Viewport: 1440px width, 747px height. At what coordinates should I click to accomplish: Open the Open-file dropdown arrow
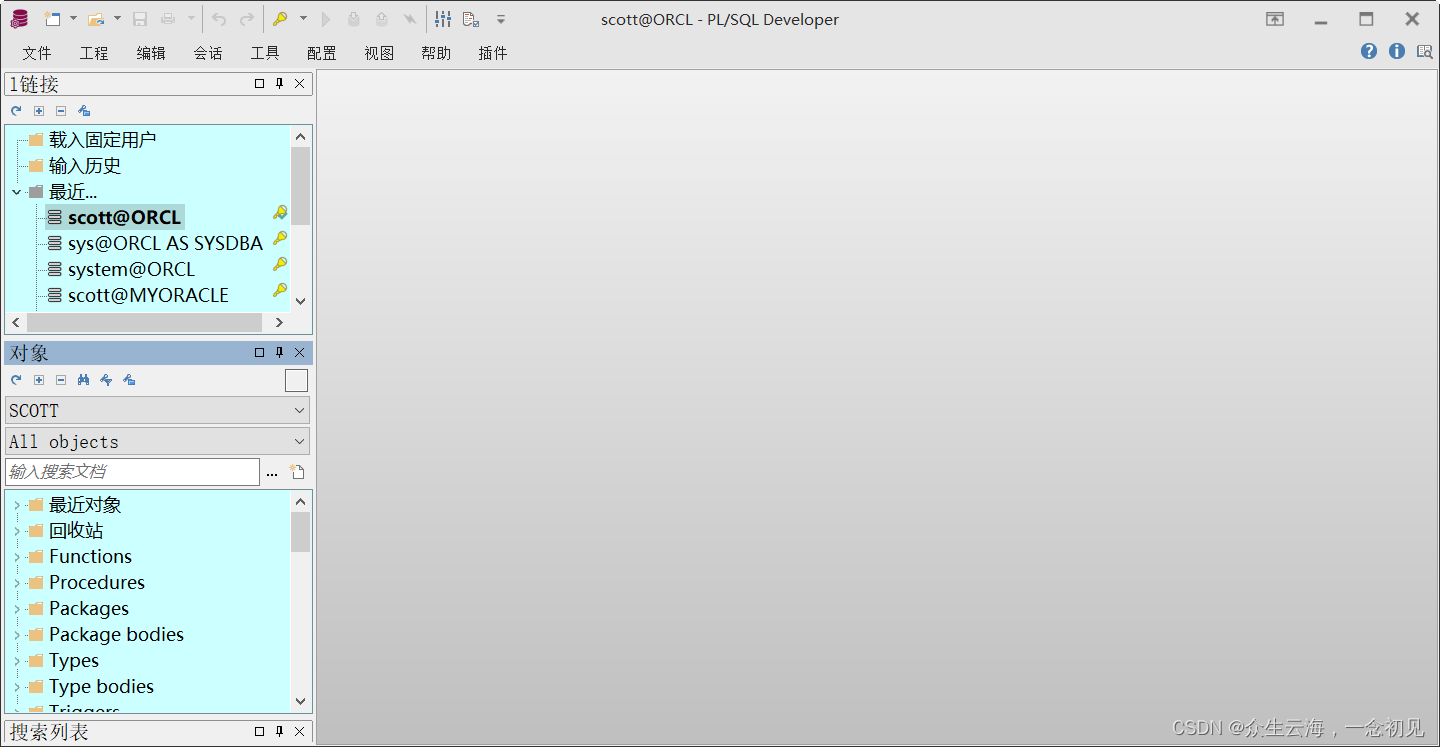tap(117, 19)
